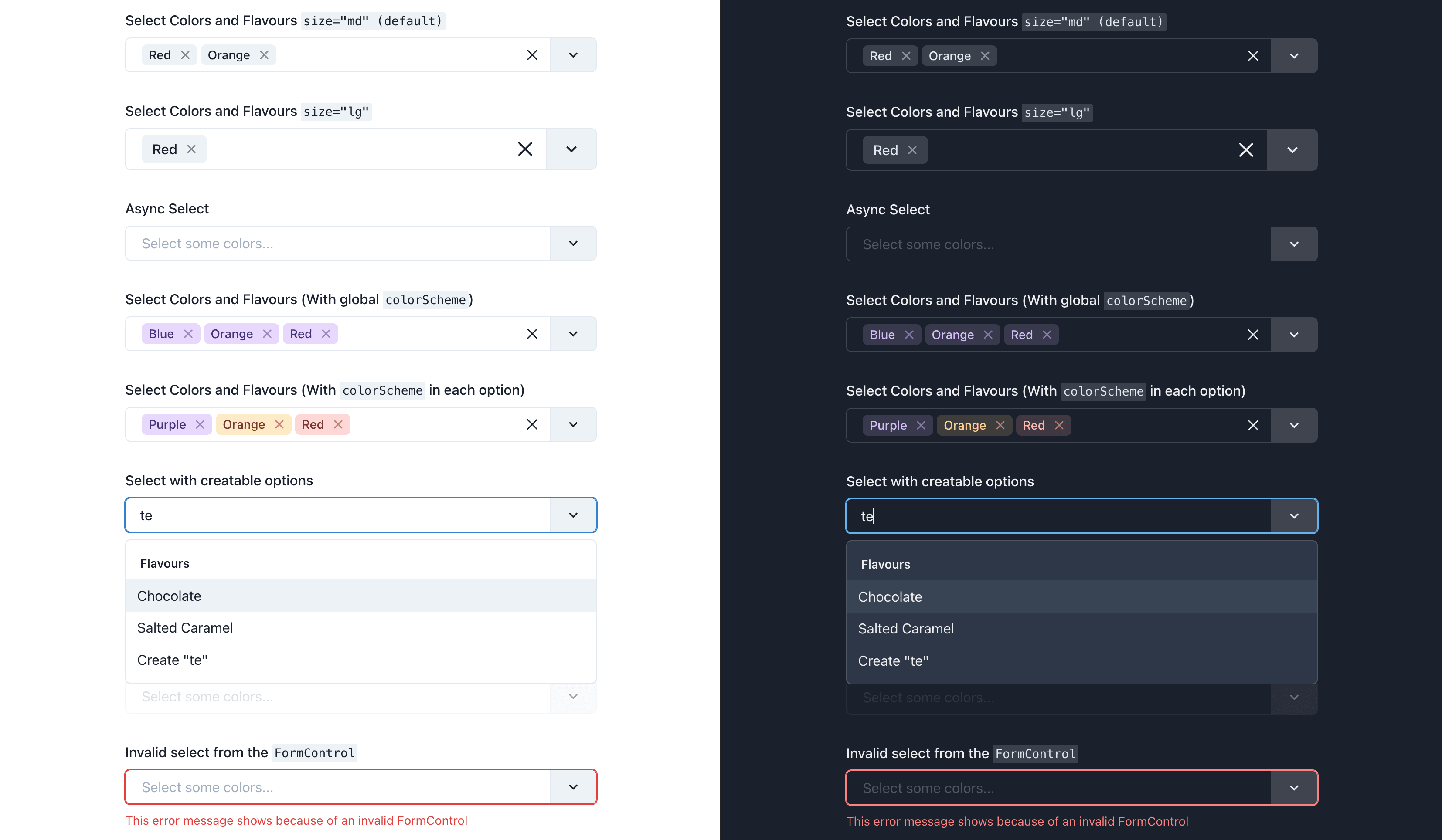Click the X icon on 'Purple' tag in per-option select
Image resolution: width=1442 pixels, height=840 pixels.
(199, 424)
